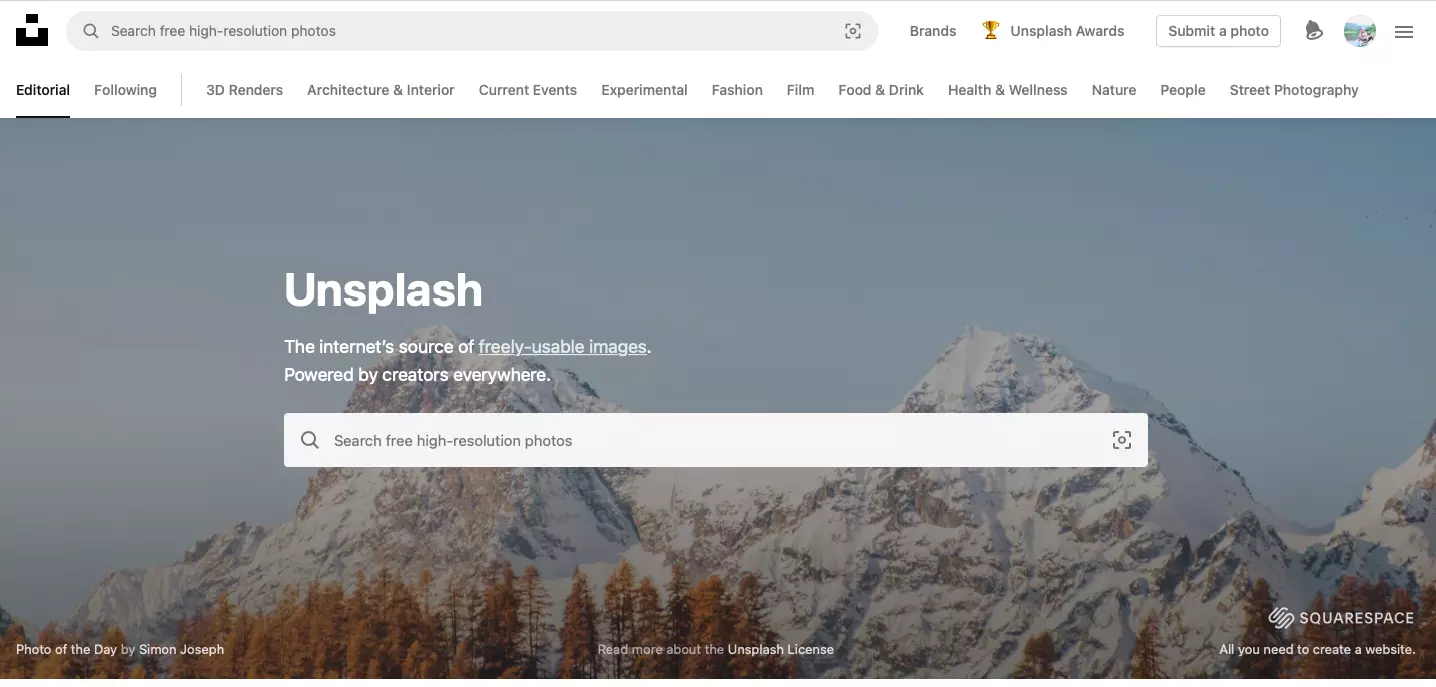Open the Street Photography category
This screenshot has width=1436, height=687.
tap(1294, 90)
